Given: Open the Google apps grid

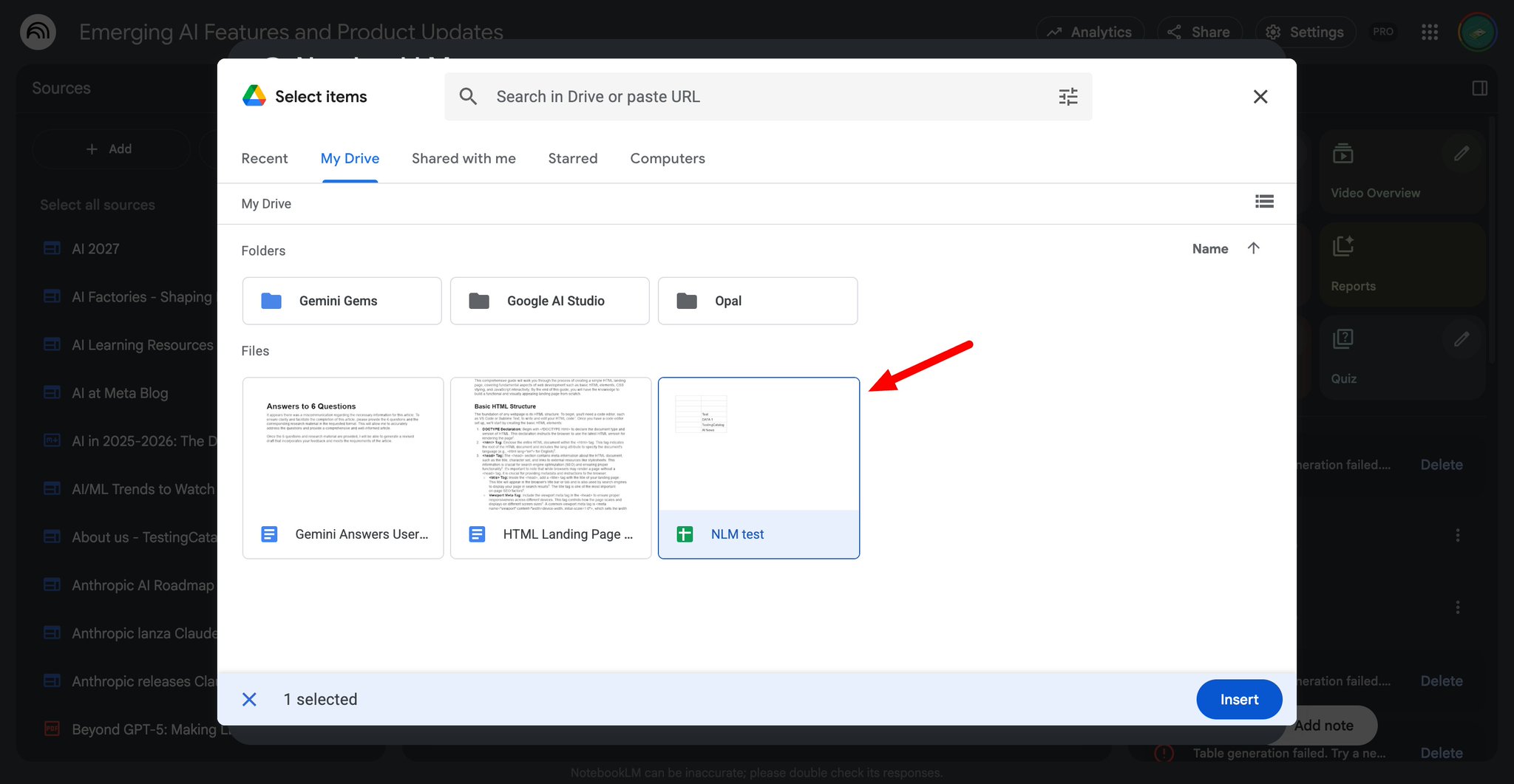Looking at the screenshot, I should [1430, 32].
